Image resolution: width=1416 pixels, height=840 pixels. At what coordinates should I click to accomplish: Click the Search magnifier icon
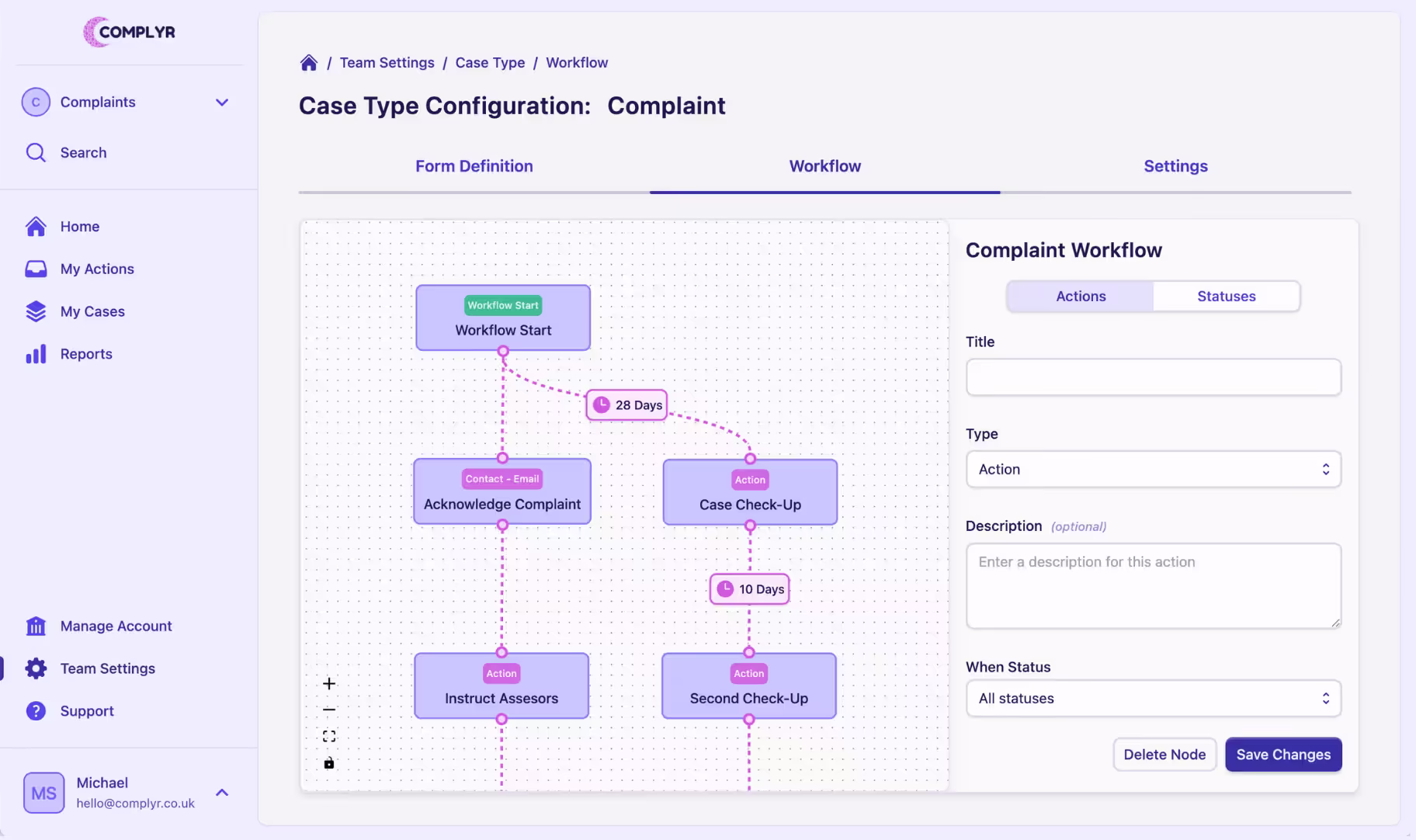[36, 152]
